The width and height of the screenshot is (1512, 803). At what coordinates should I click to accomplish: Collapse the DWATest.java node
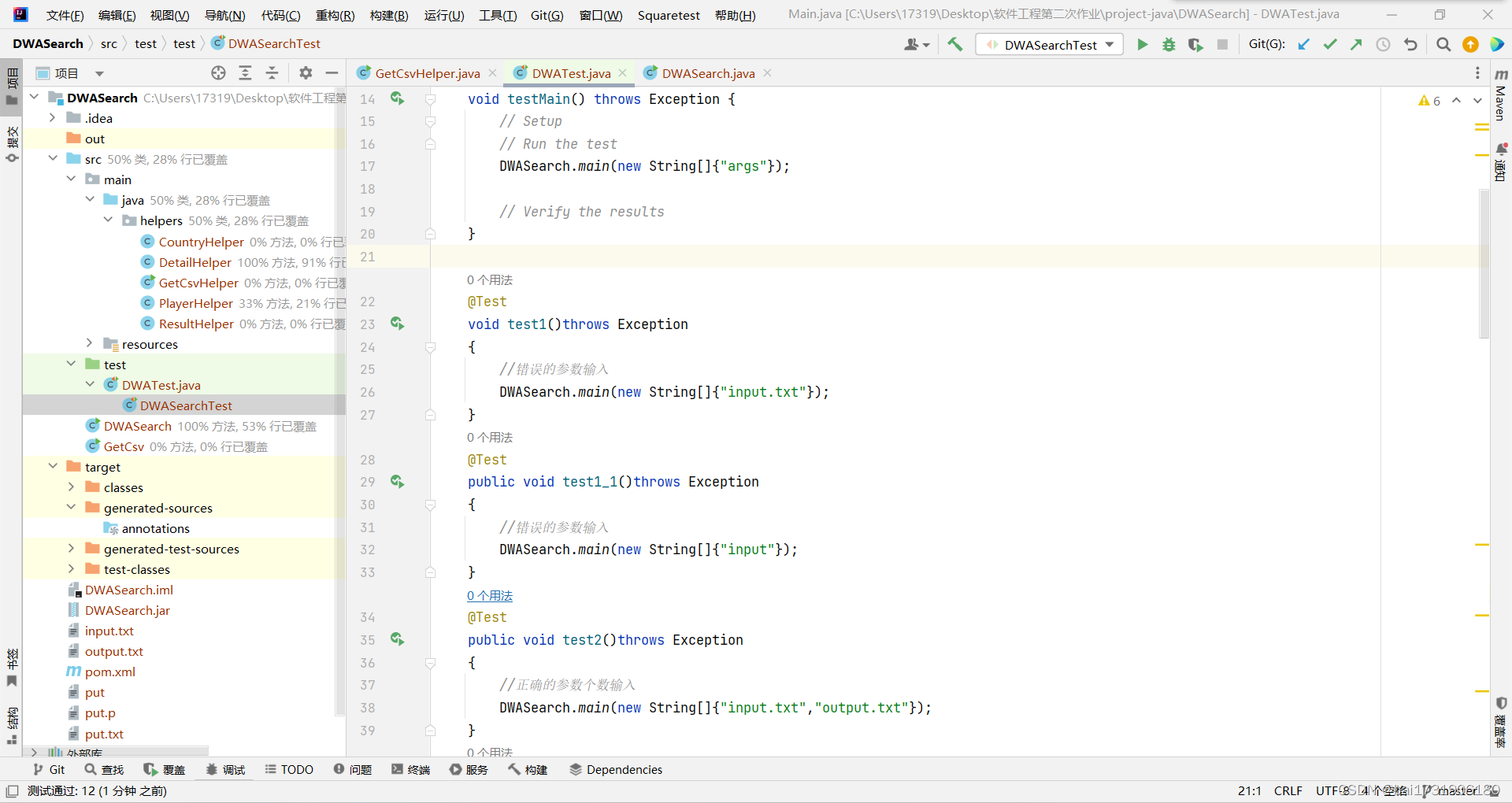tap(90, 384)
